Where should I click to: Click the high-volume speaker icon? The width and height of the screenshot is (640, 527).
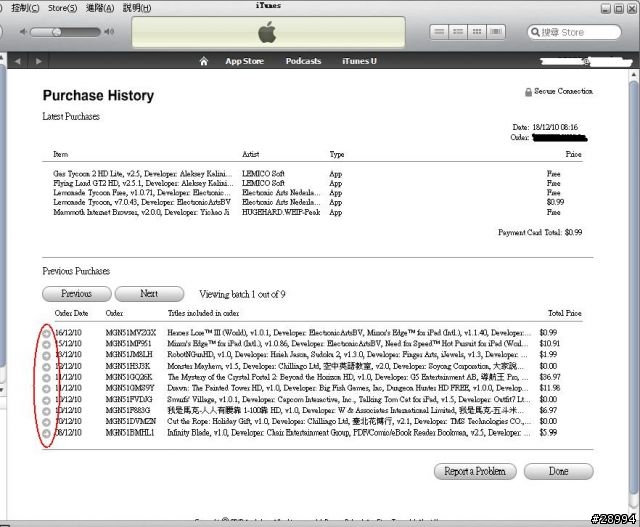click(x=109, y=32)
